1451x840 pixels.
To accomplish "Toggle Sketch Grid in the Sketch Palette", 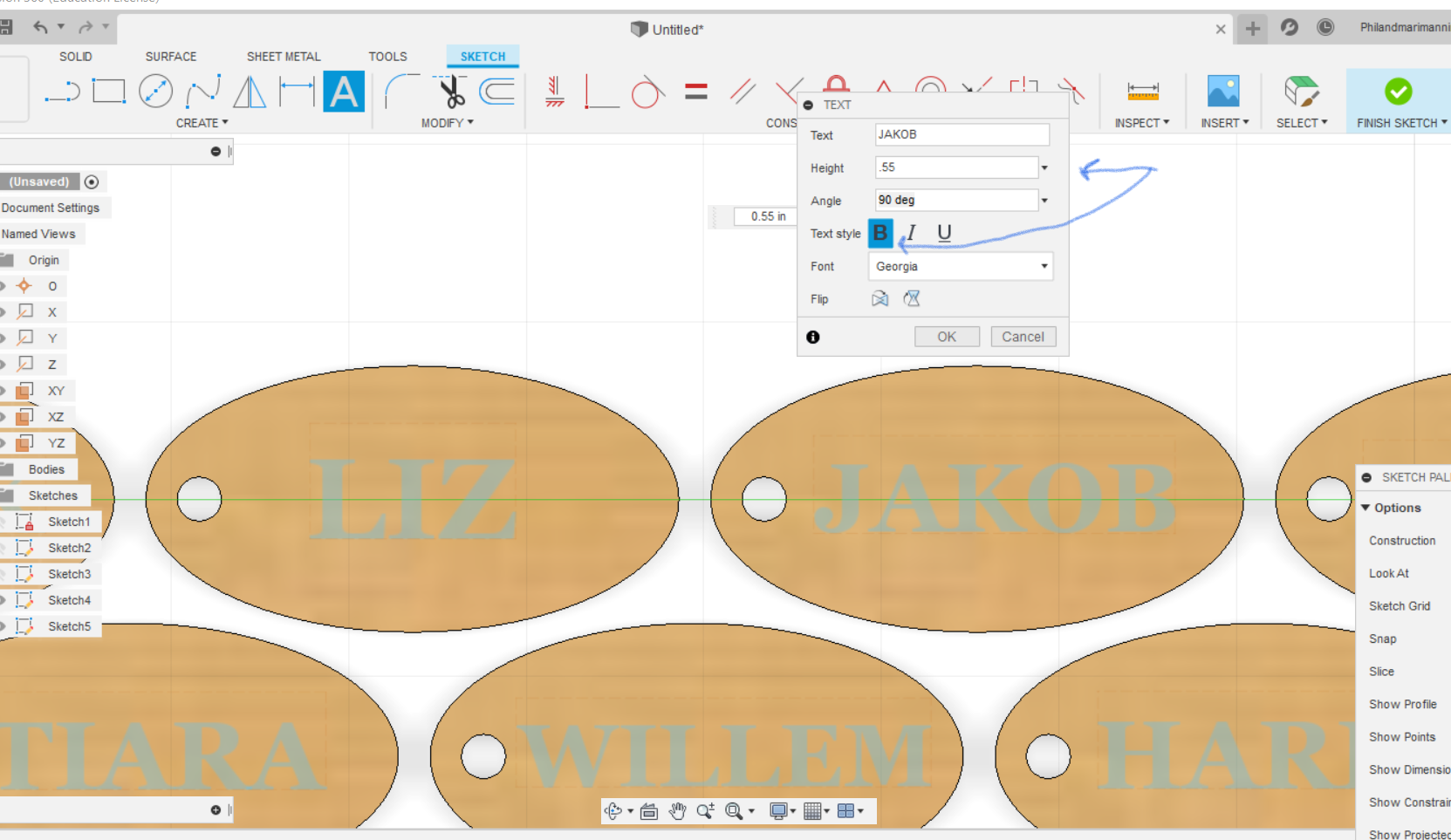I will [1399, 605].
